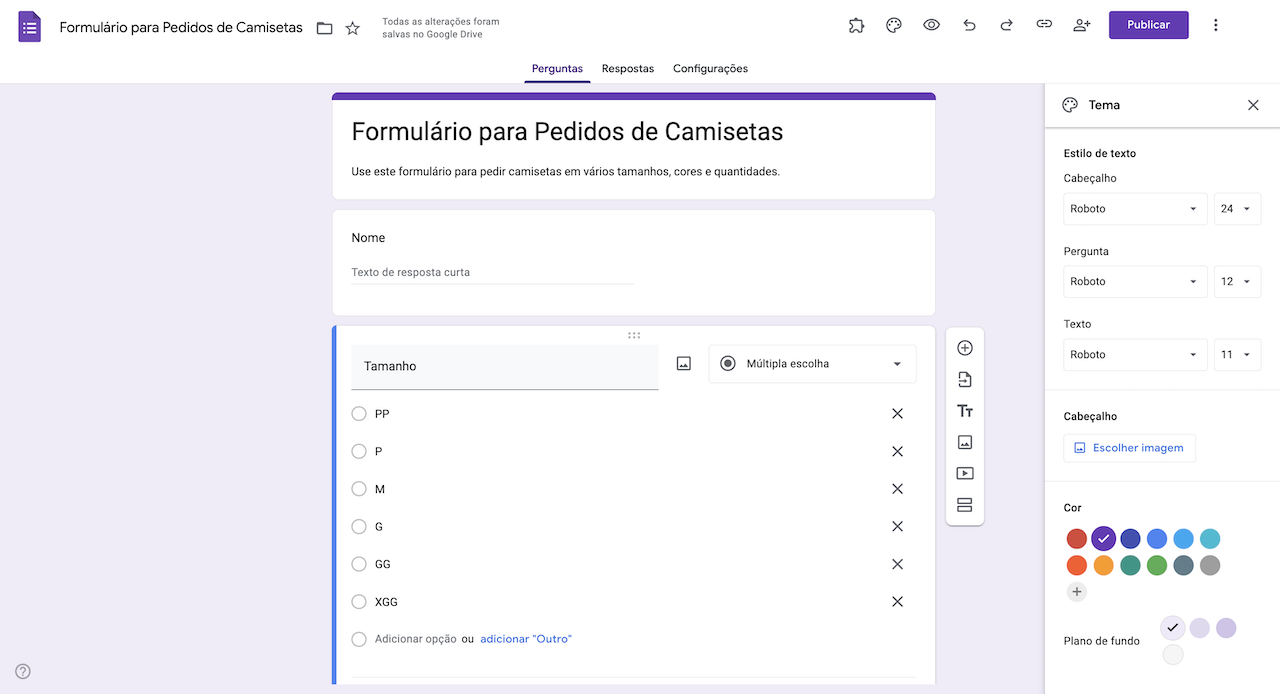
Task: Undo the last change
Action: (x=968, y=24)
